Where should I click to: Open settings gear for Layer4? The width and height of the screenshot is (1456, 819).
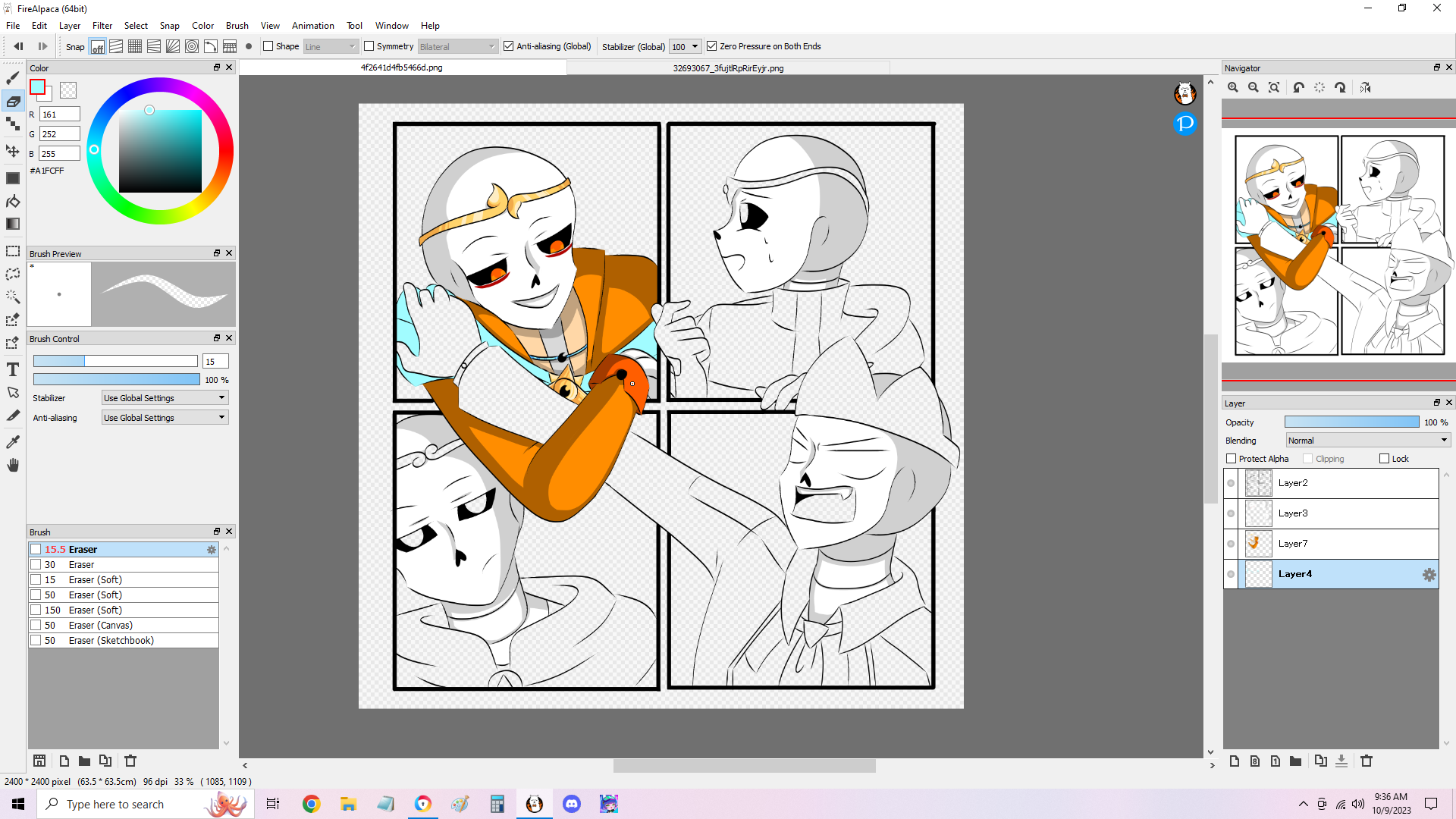pyautogui.click(x=1429, y=575)
